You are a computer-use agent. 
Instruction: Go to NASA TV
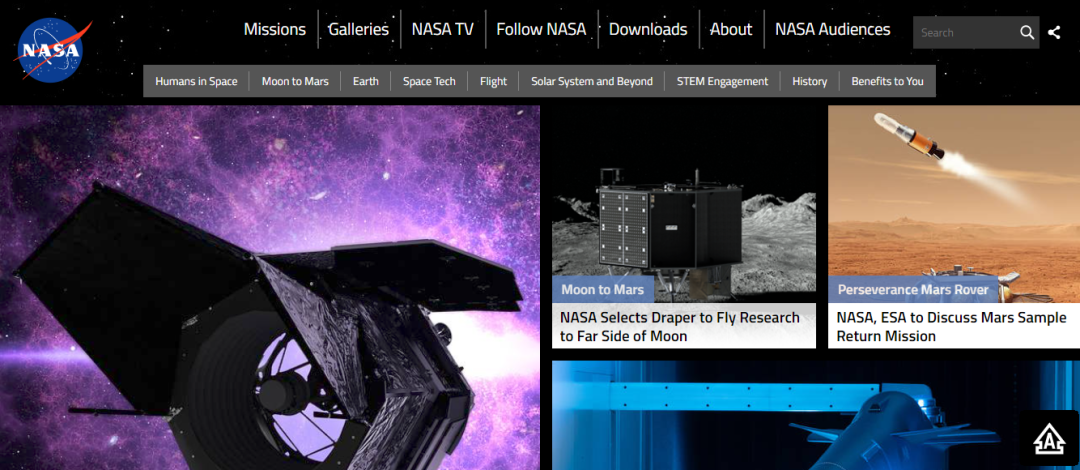[x=443, y=30]
